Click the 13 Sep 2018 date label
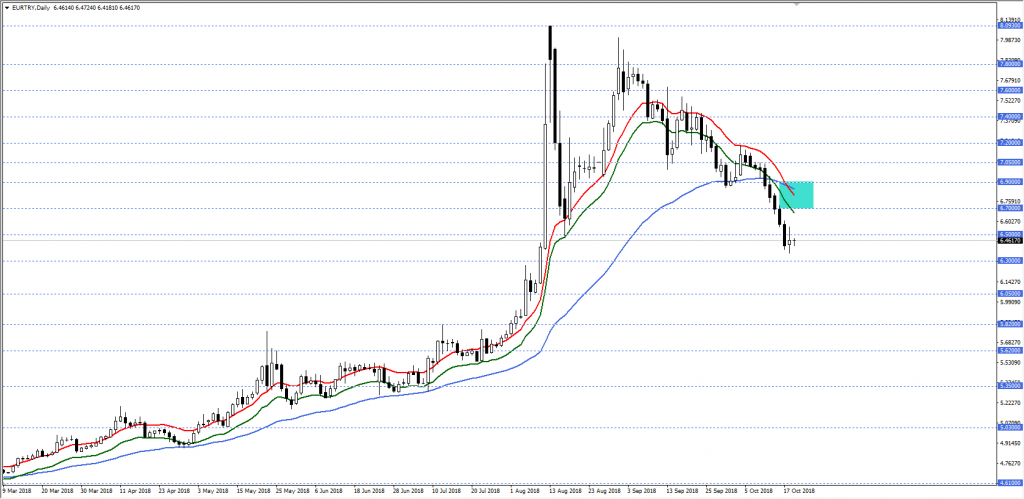Viewport: 1024px width, 499px height. pyautogui.click(x=684, y=490)
